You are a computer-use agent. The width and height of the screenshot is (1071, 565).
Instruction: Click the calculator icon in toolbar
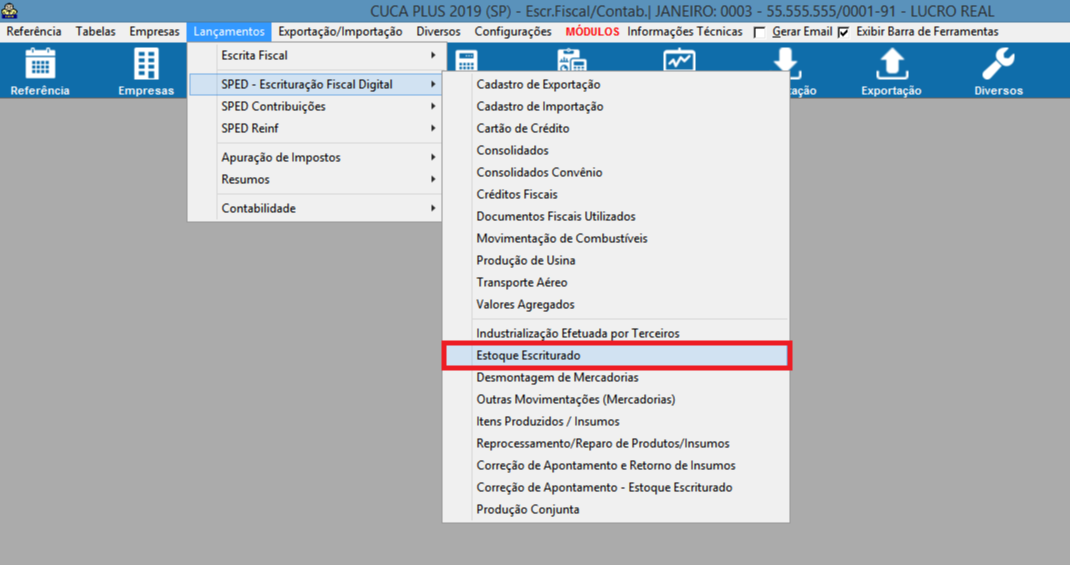[467, 60]
